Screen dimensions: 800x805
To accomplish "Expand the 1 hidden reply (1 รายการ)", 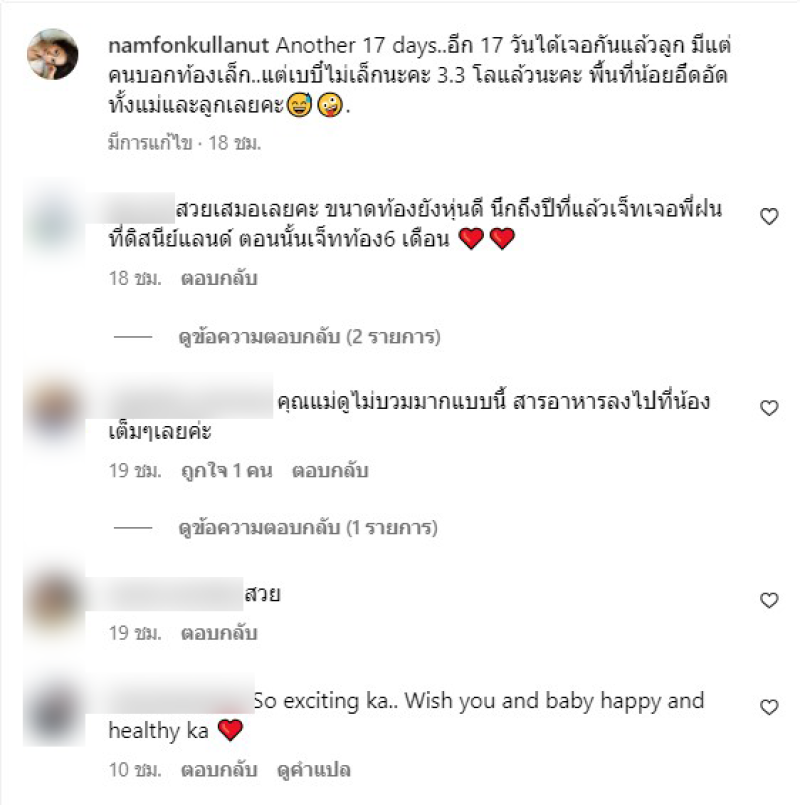I will coord(308,528).
